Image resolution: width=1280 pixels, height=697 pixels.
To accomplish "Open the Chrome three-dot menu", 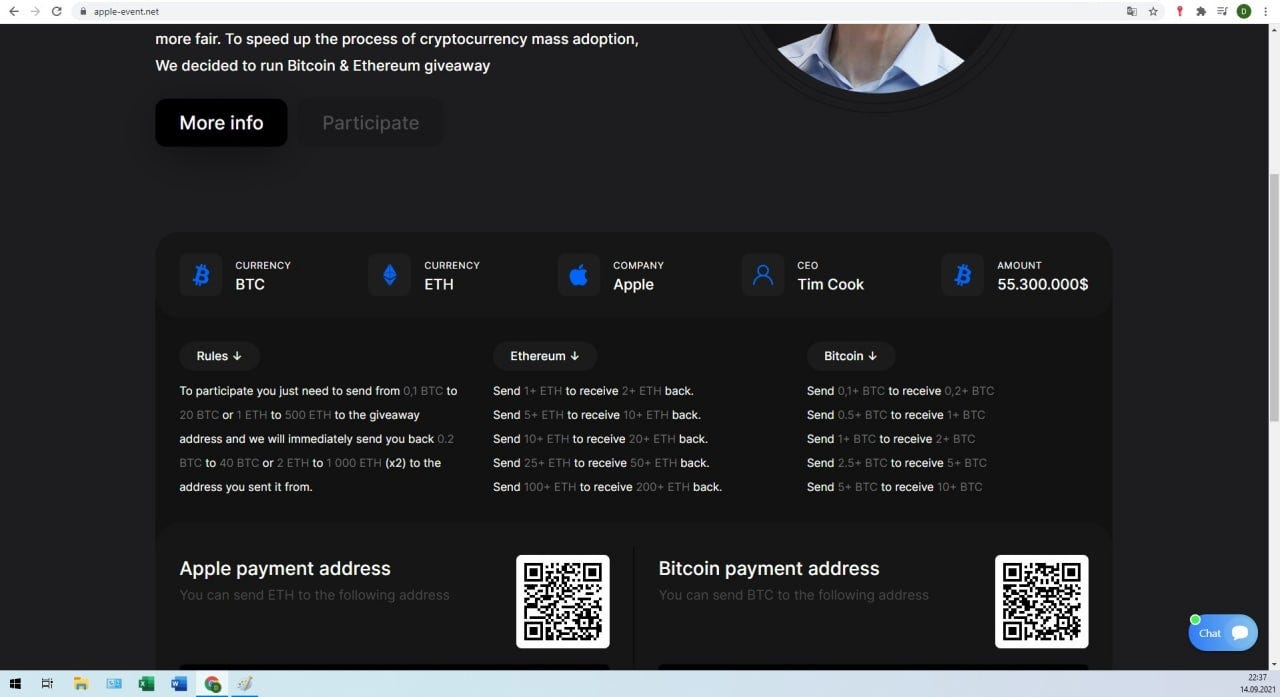I will point(1266,11).
